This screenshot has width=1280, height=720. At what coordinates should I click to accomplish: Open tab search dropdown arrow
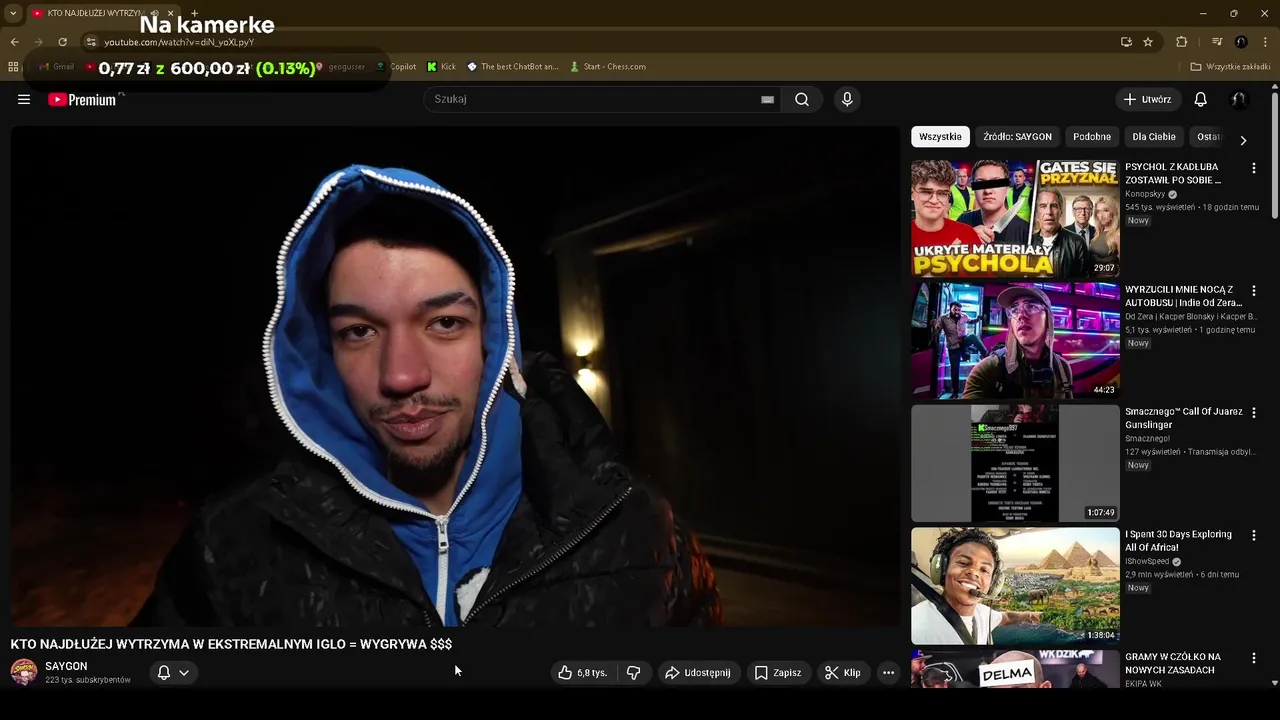click(x=13, y=13)
